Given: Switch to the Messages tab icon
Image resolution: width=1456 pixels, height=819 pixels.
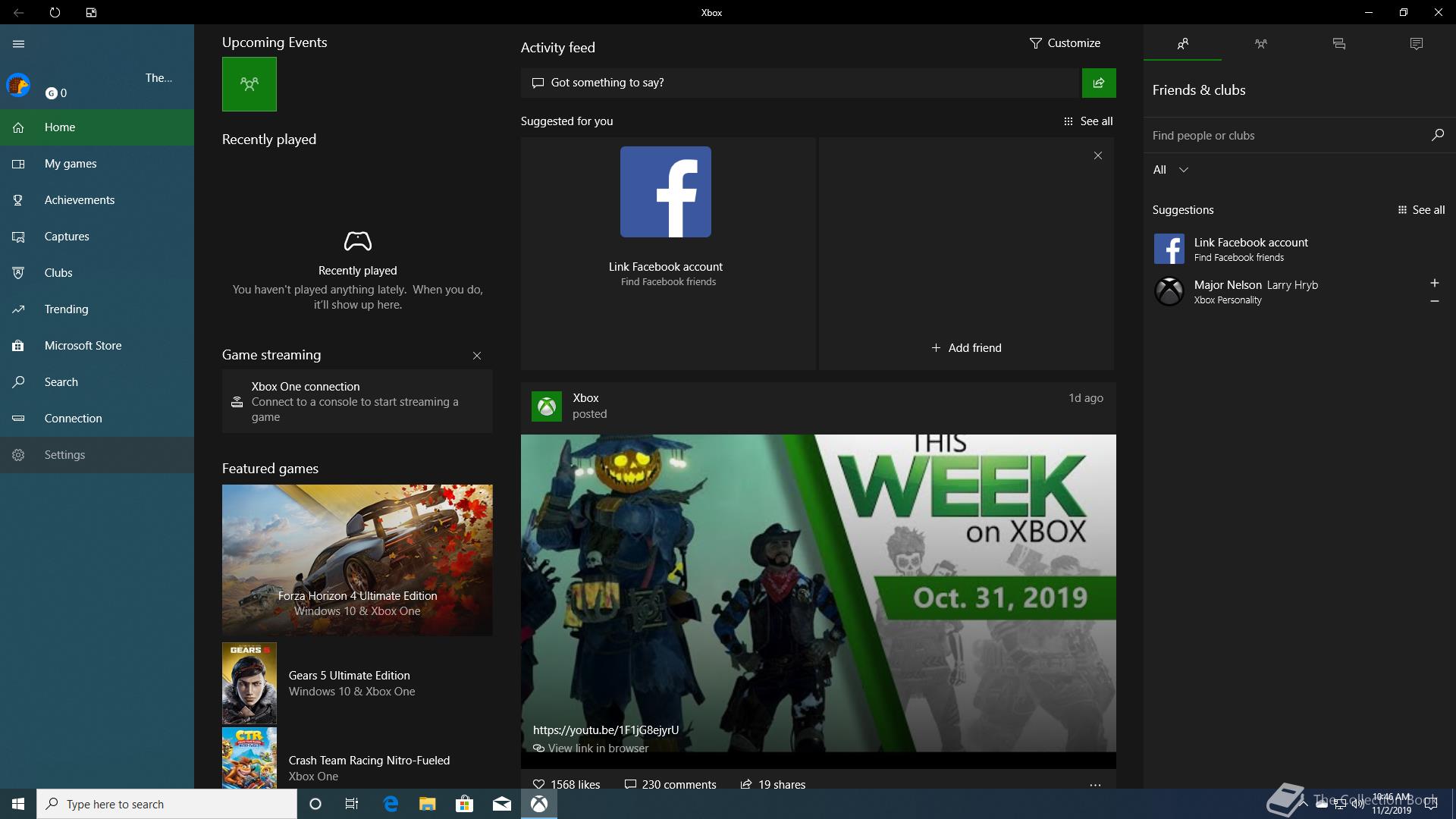Looking at the screenshot, I should [1339, 44].
